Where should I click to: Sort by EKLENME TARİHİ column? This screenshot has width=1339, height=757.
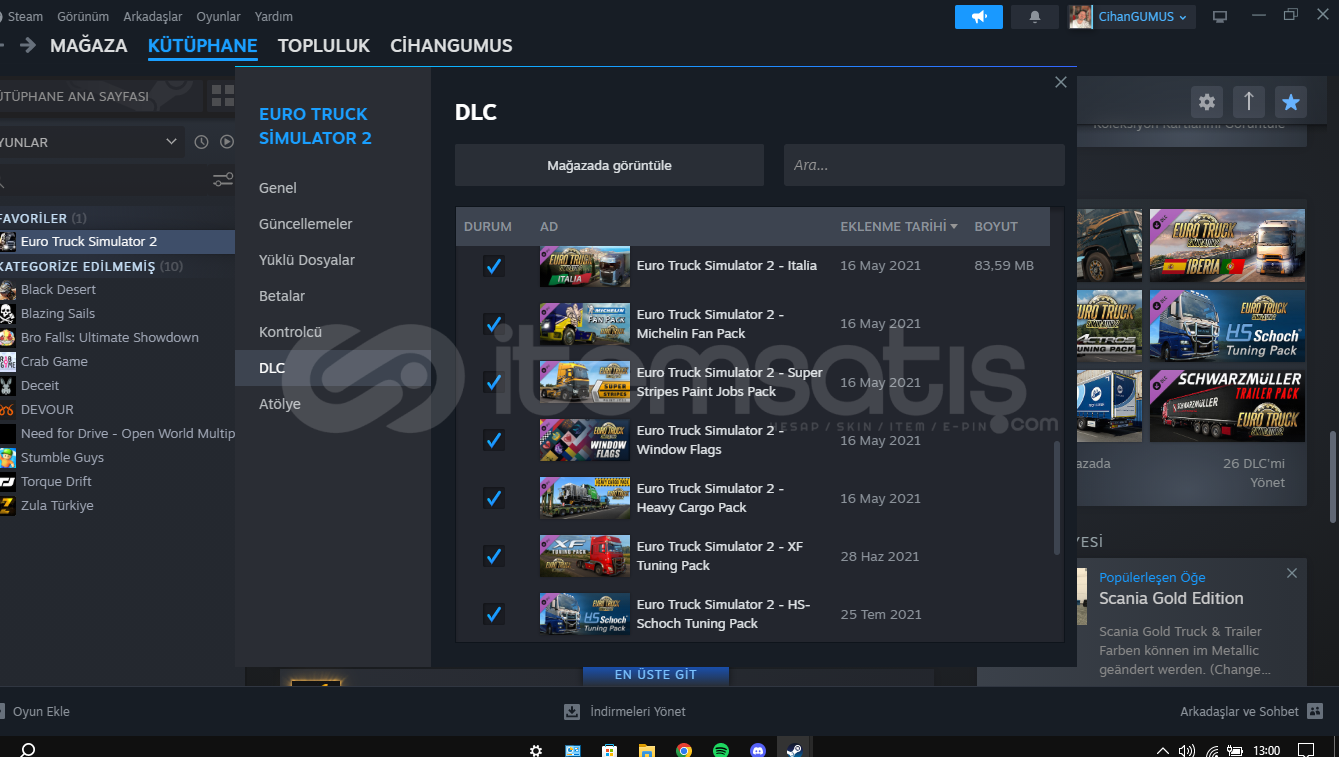899,227
